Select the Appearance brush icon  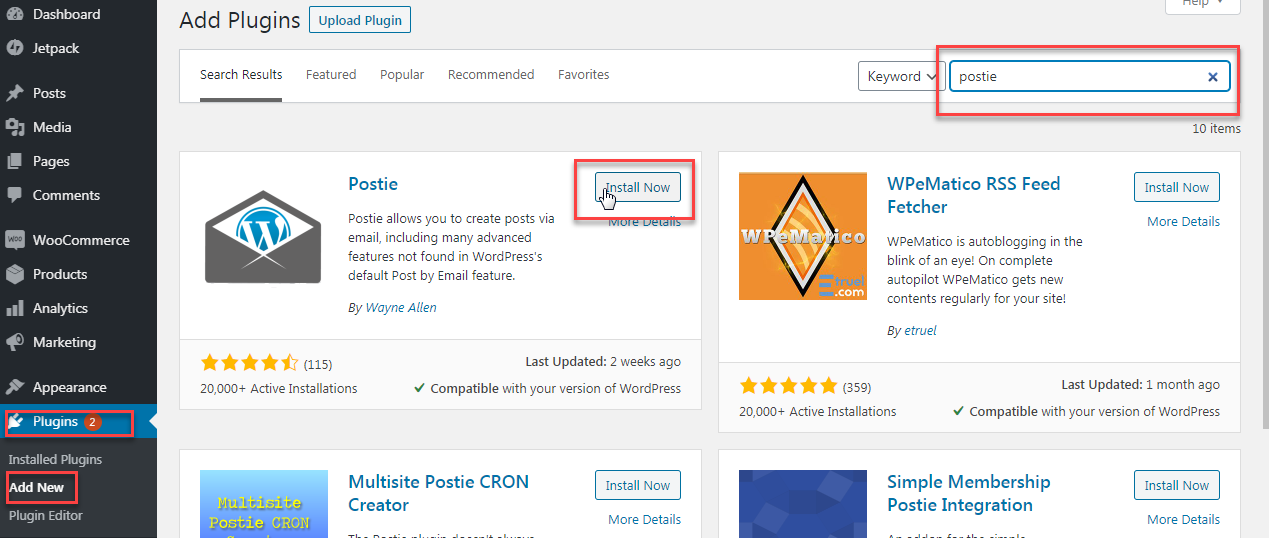click(x=15, y=387)
